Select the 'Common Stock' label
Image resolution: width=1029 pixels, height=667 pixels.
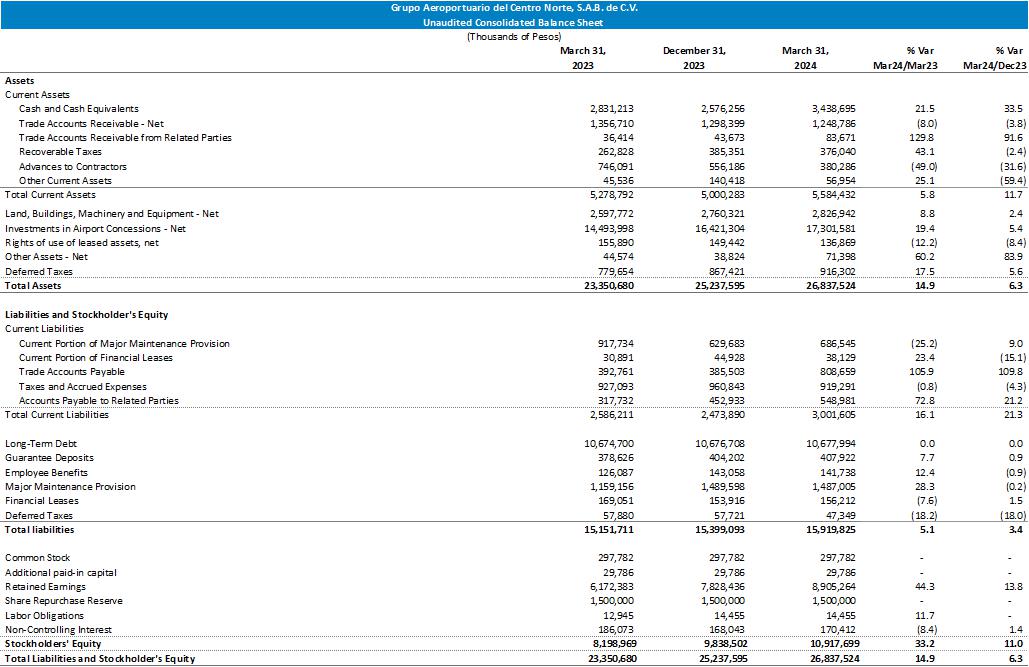37,558
